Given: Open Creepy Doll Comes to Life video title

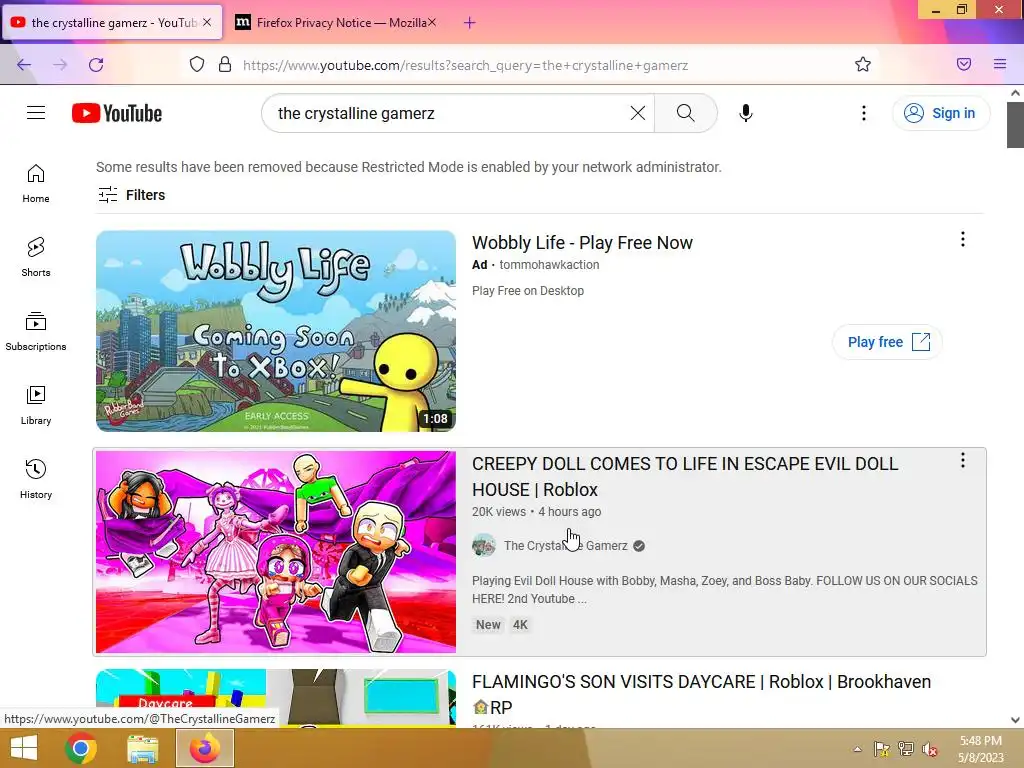Looking at the screenshot, I should [685, 477].
